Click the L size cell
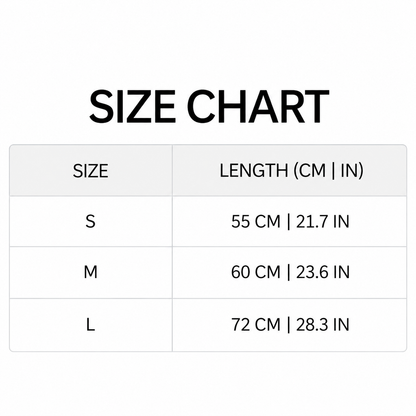Image resolution: width=416 pixels, height=416 pixels. pyautogui.click(x=91, y=325)
